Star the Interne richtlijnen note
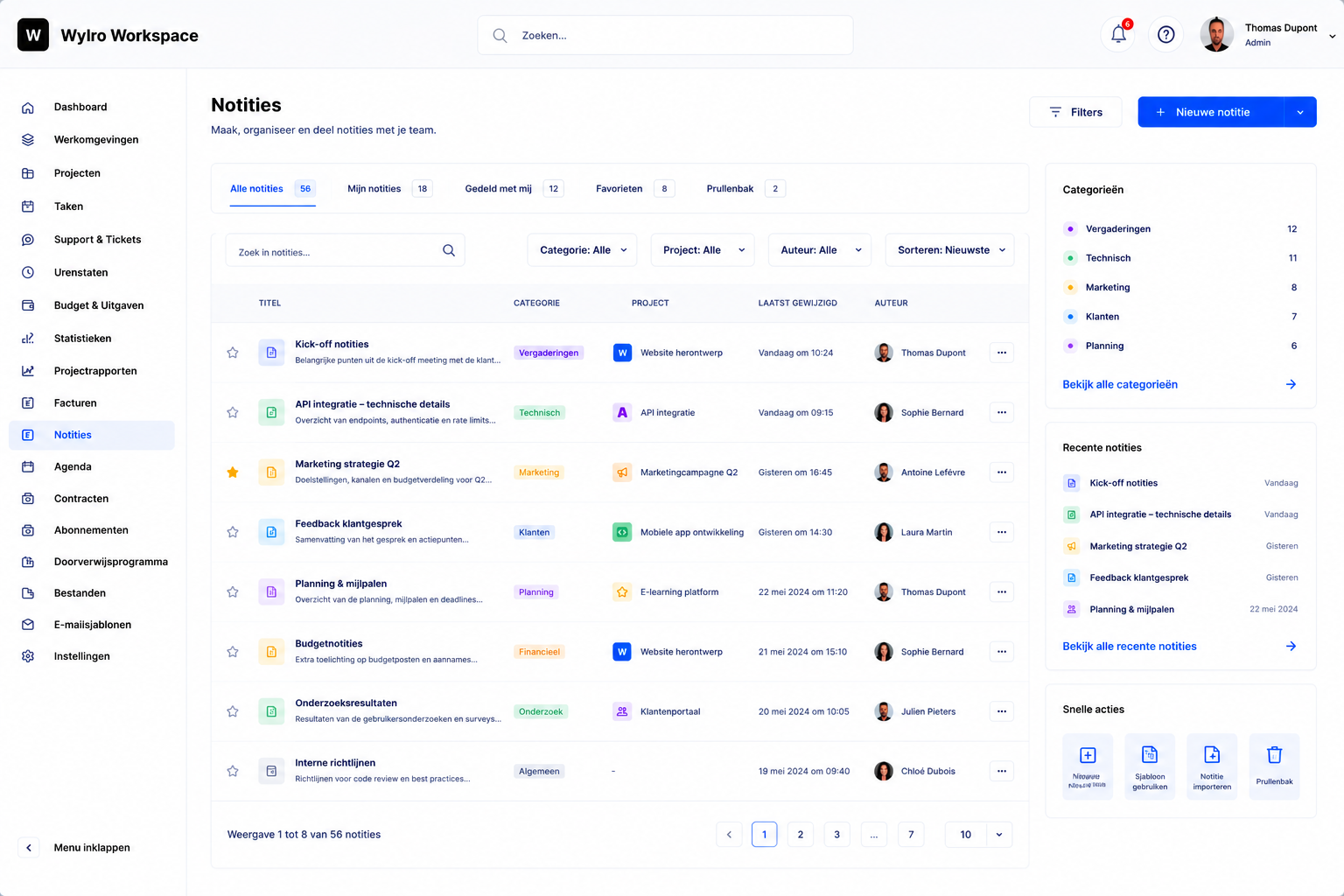Screen dimensions: 1344x896 click(233, 771)
